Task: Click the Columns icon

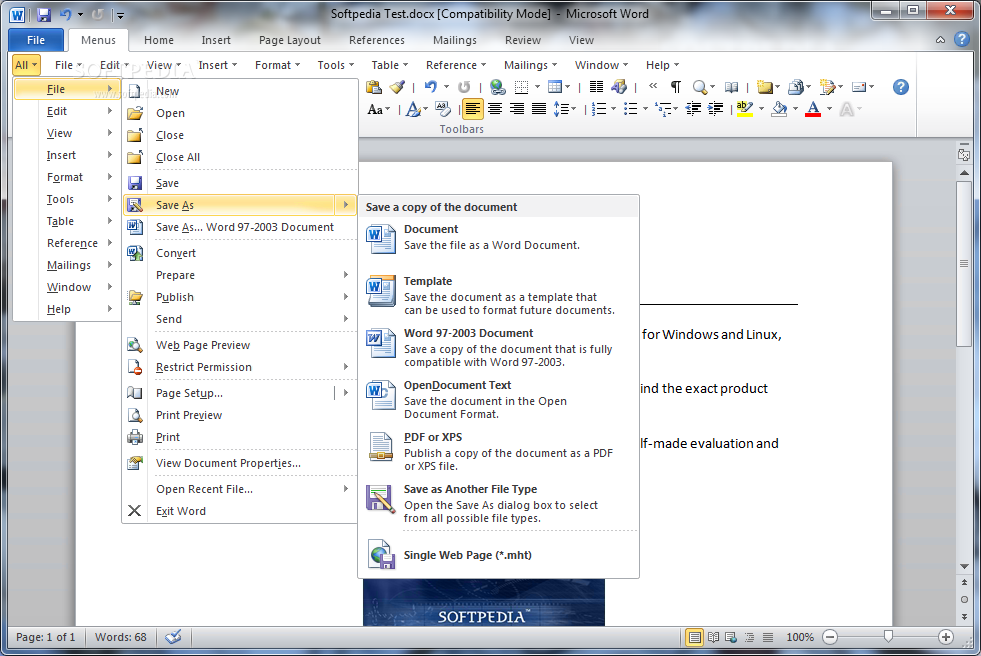Action: [x=596, y=87]
